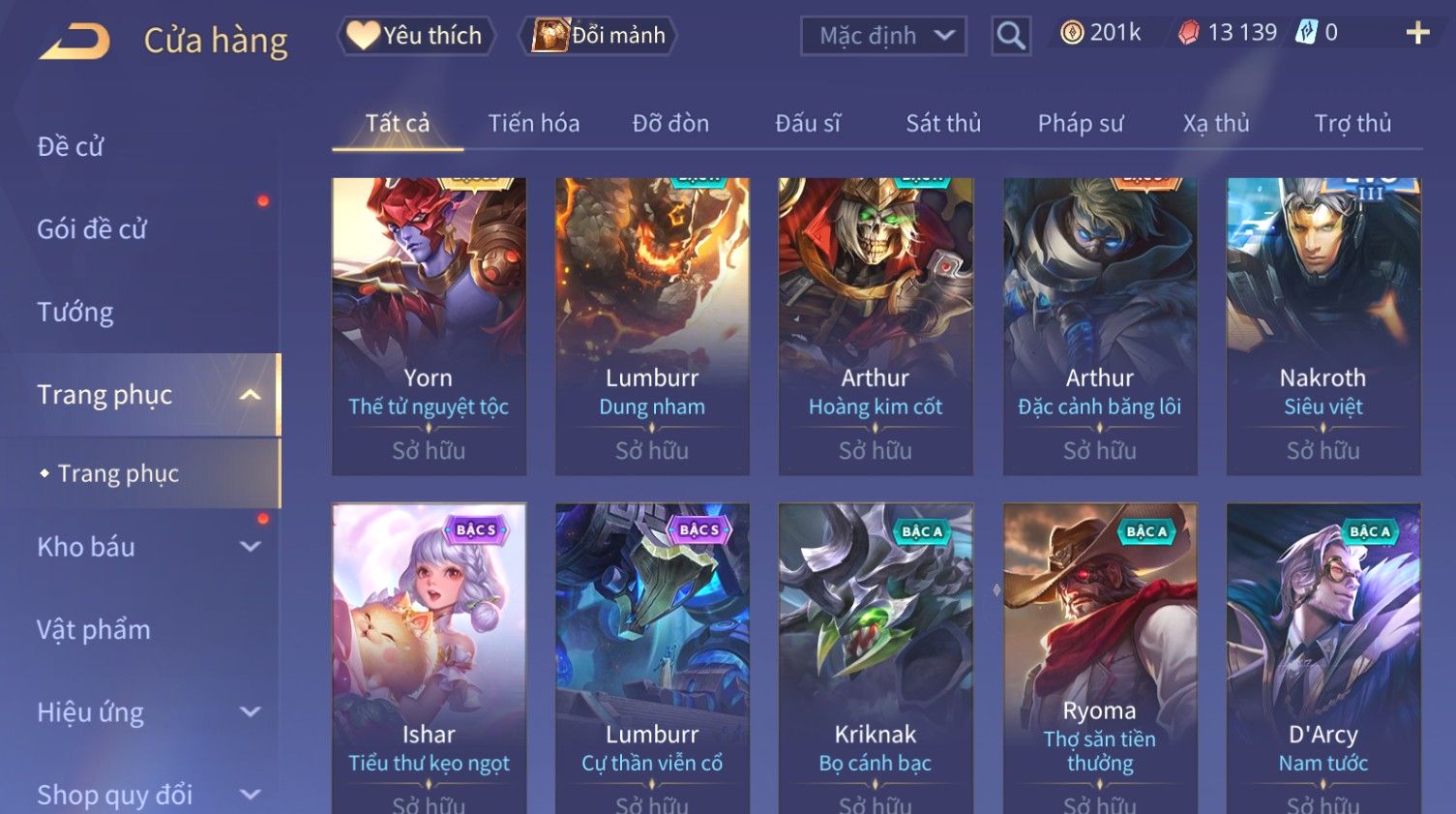This screenshot has width=1456, height=814.
Task: Collapse the Trang phục sidebar section
Action: coord(250,395)
